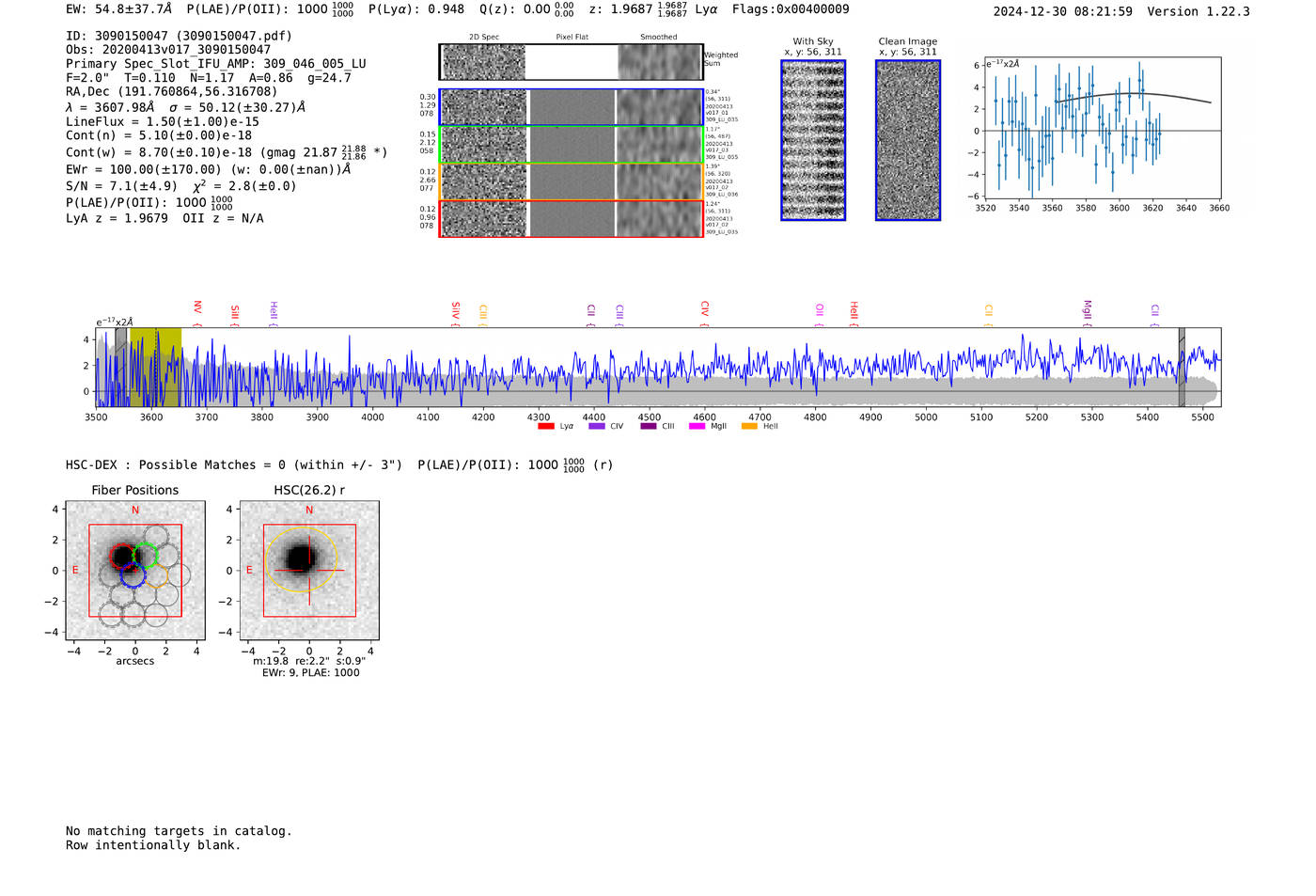Select the SiIV line marker above the spectrum
The image size is (1316, 896).
[456, 312]
